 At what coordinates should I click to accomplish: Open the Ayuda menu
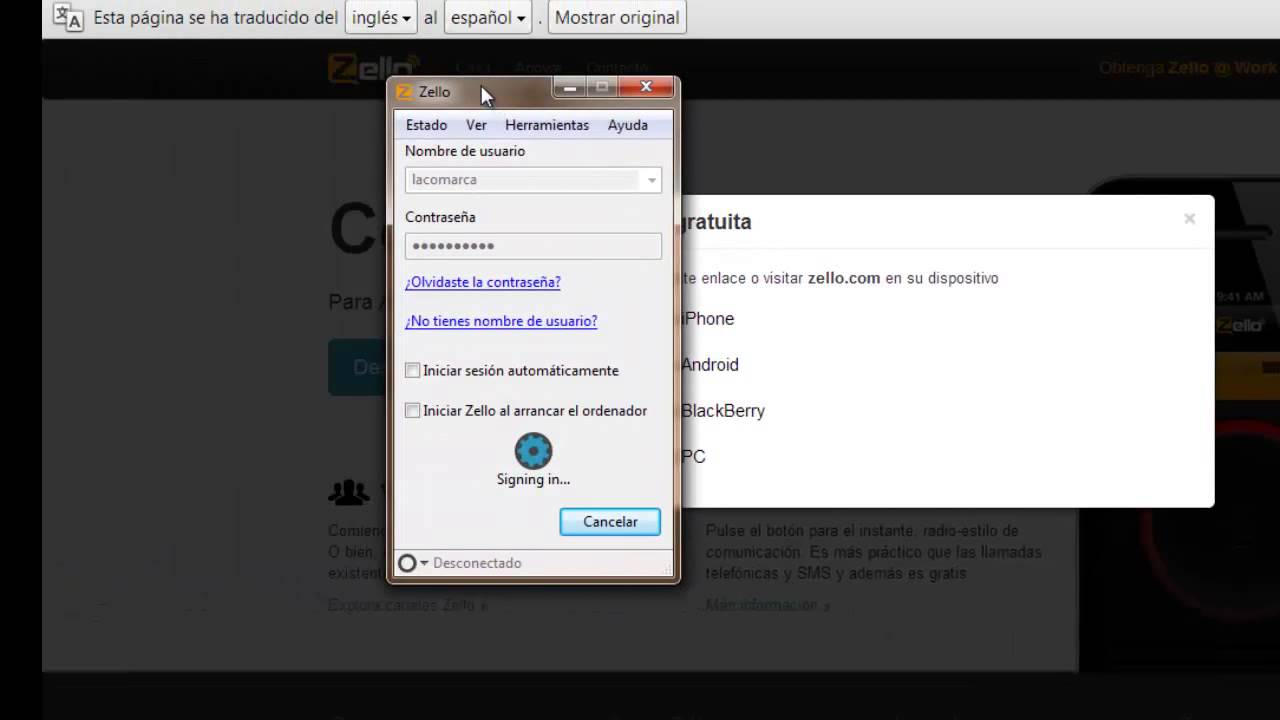click(628, 125)
